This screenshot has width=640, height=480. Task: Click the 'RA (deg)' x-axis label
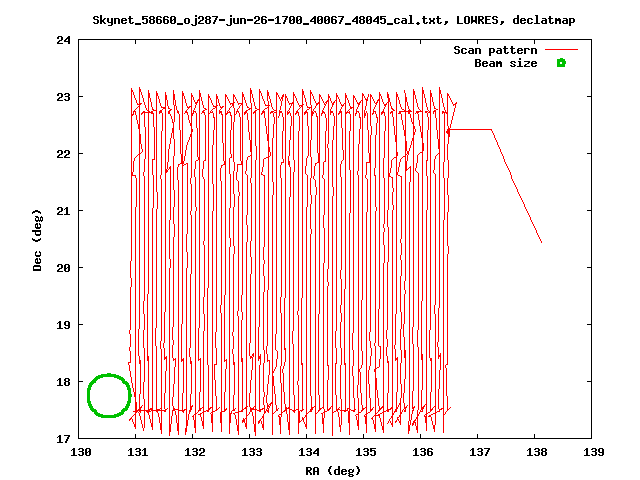(333, 471)
